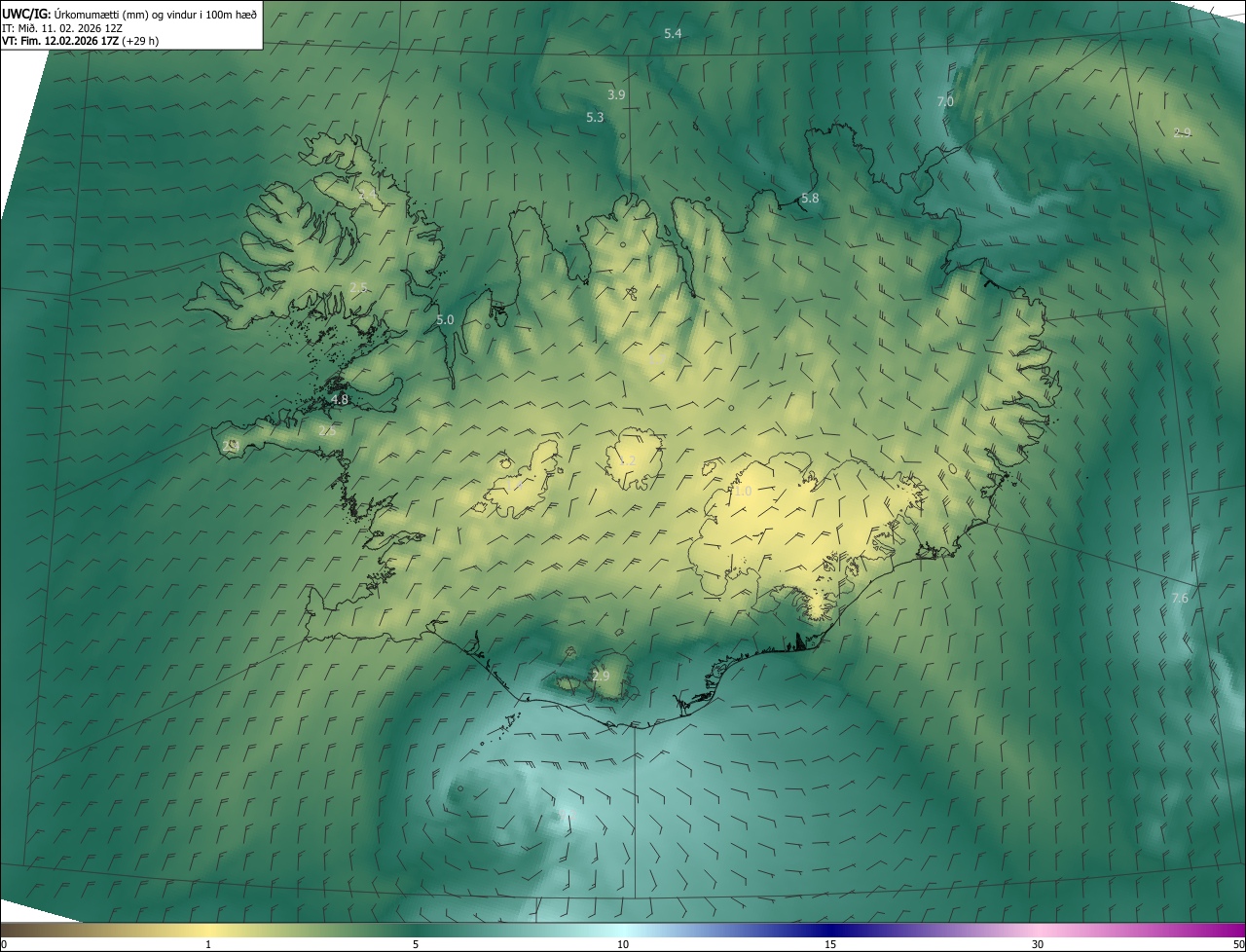Click the 5.4 value label on the map
The image size is (1246, 952).
(x=673, y=34)
